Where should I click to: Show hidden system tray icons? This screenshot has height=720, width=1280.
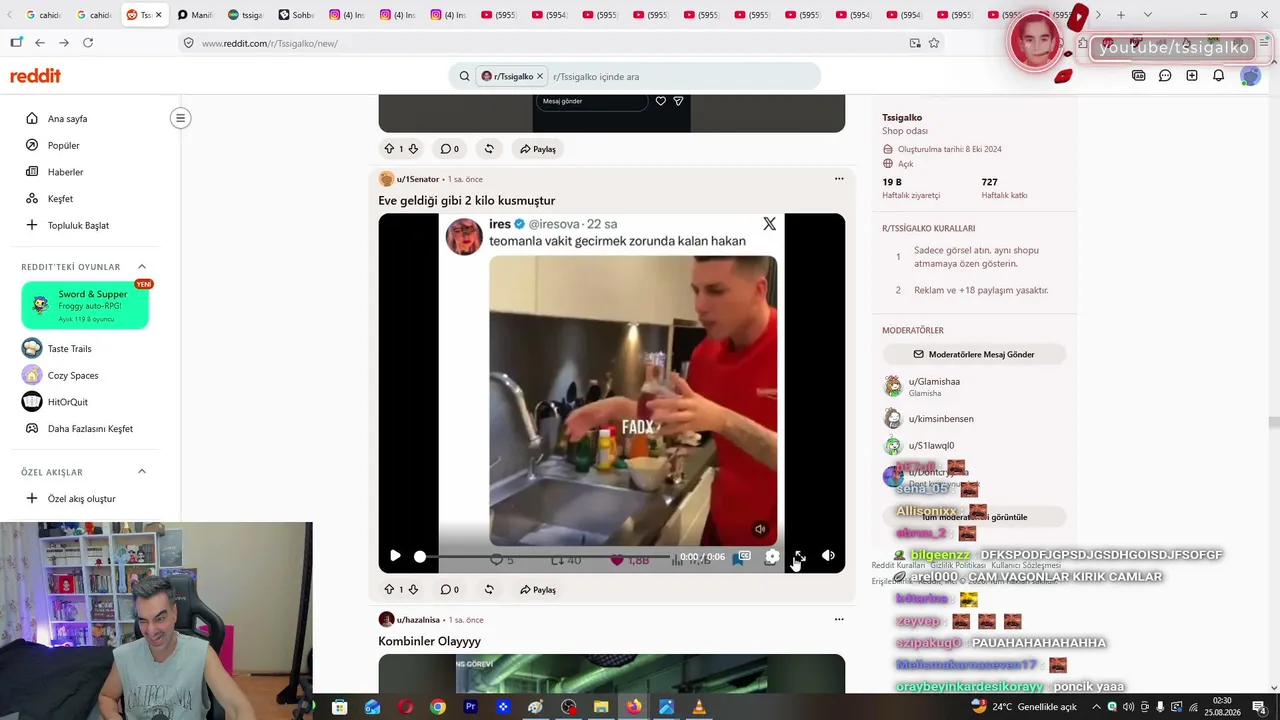click(x=1096, y=707)
